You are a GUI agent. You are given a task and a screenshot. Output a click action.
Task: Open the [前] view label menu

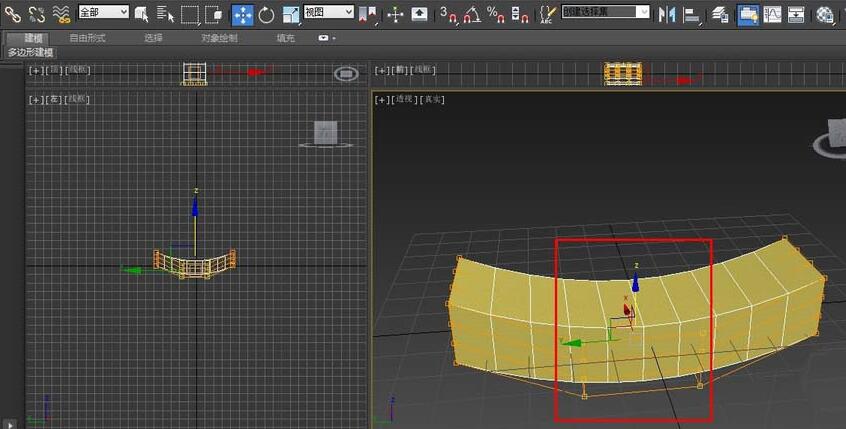(x=399, y=70)
